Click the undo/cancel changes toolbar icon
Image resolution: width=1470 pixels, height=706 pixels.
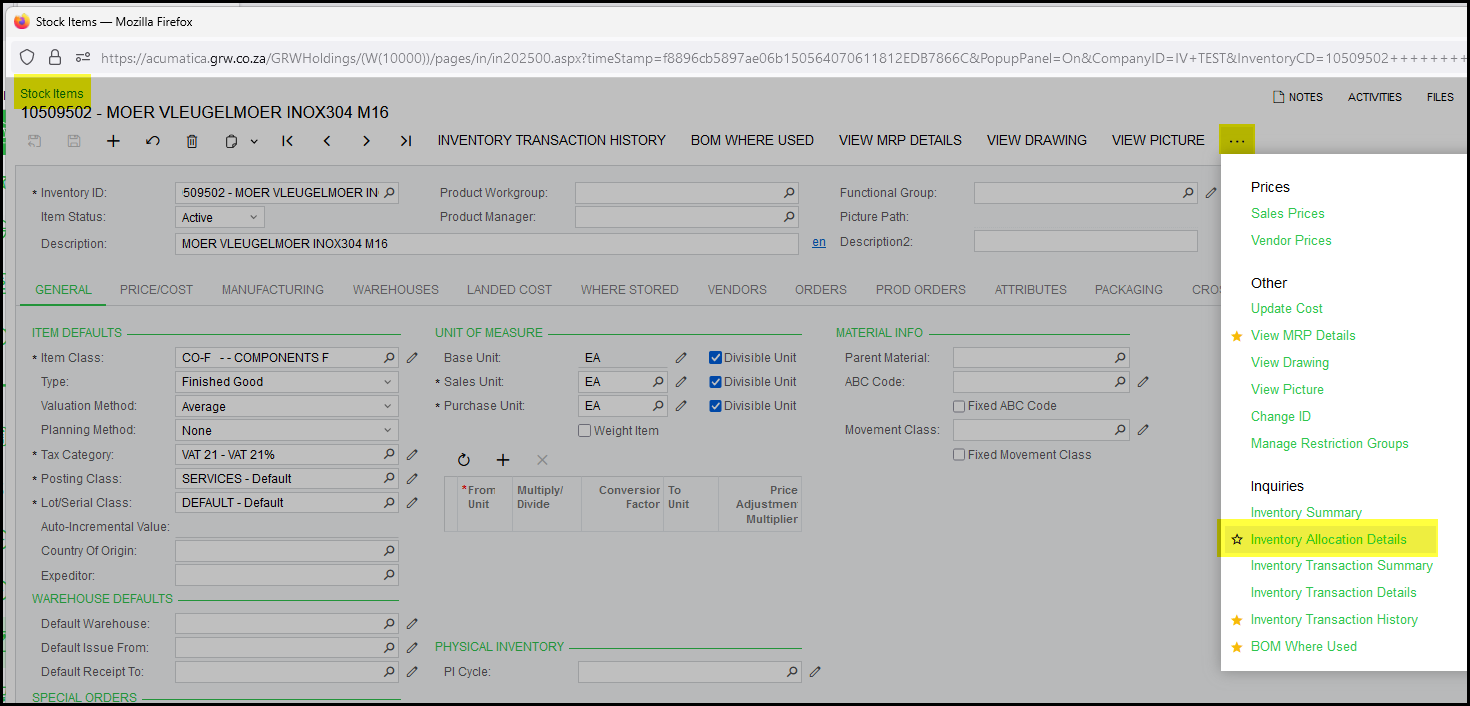[x=153, y=141]
